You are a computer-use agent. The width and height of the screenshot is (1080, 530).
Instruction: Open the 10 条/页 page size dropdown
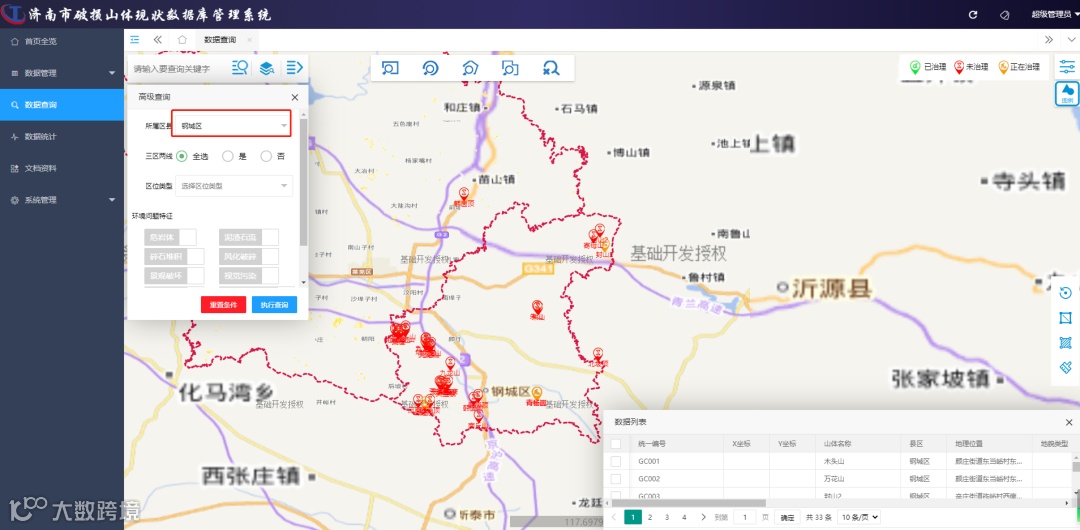(x=859, y=517)
